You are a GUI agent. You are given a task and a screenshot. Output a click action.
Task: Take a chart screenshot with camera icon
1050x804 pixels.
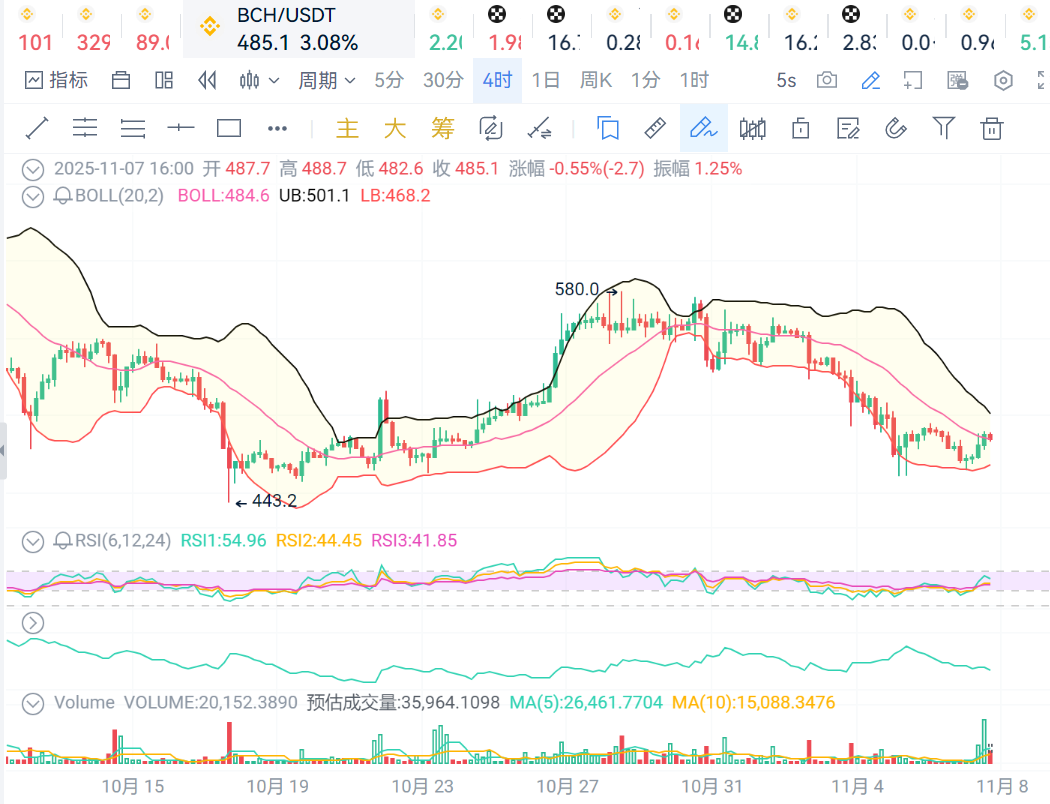tap(827, 81)
